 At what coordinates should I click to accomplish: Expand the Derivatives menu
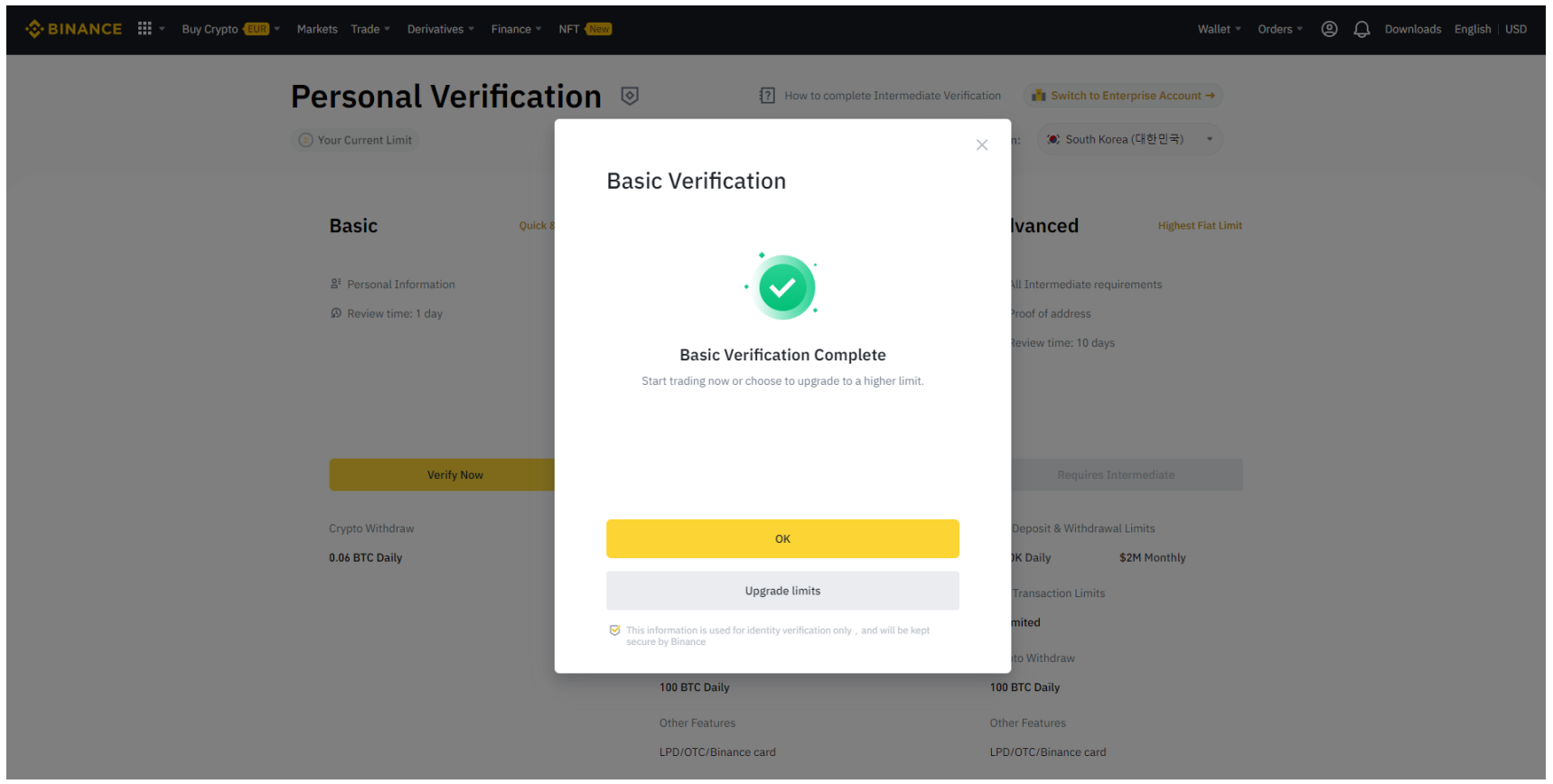pyautogui.click(x=440, y=29)
